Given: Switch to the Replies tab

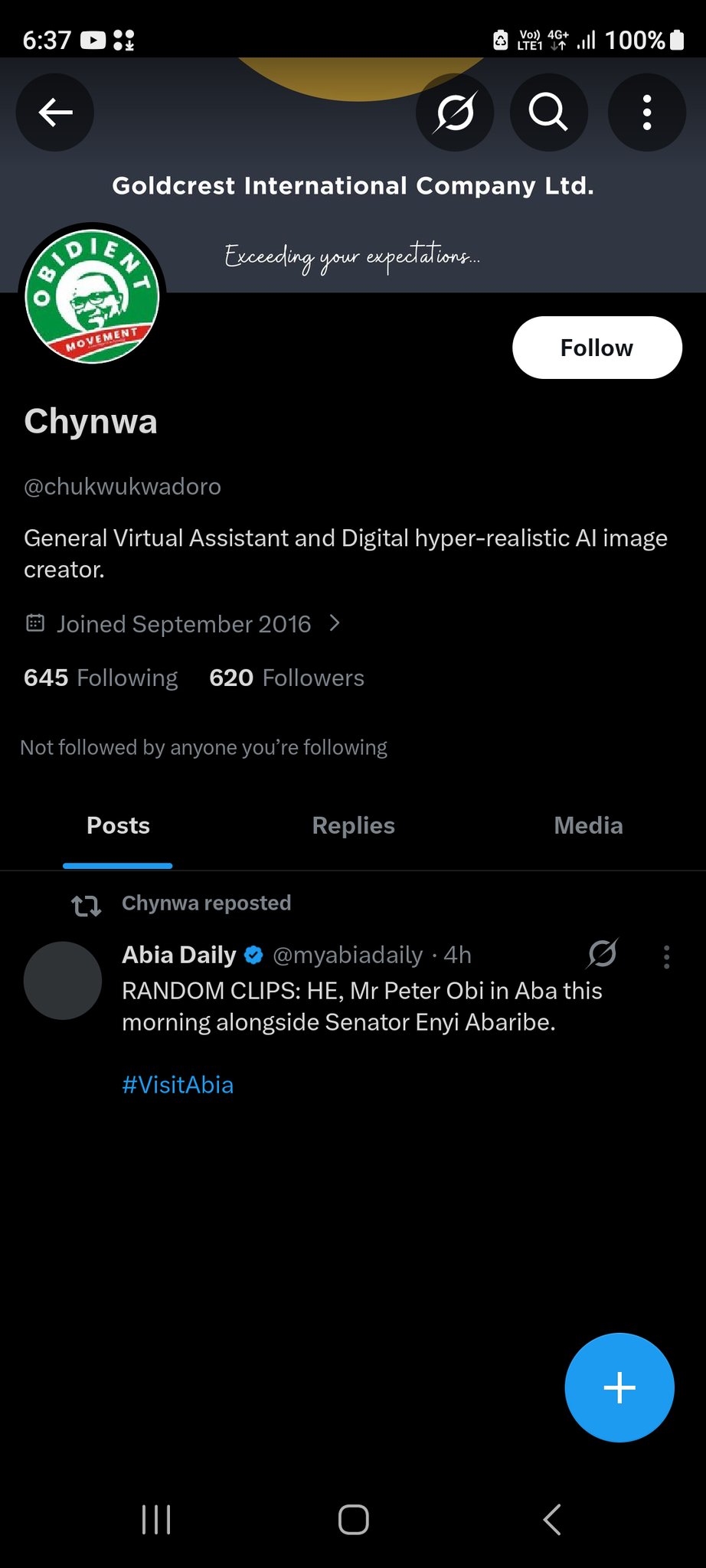Looking at the screenshot, I should (x=353, y=825).
